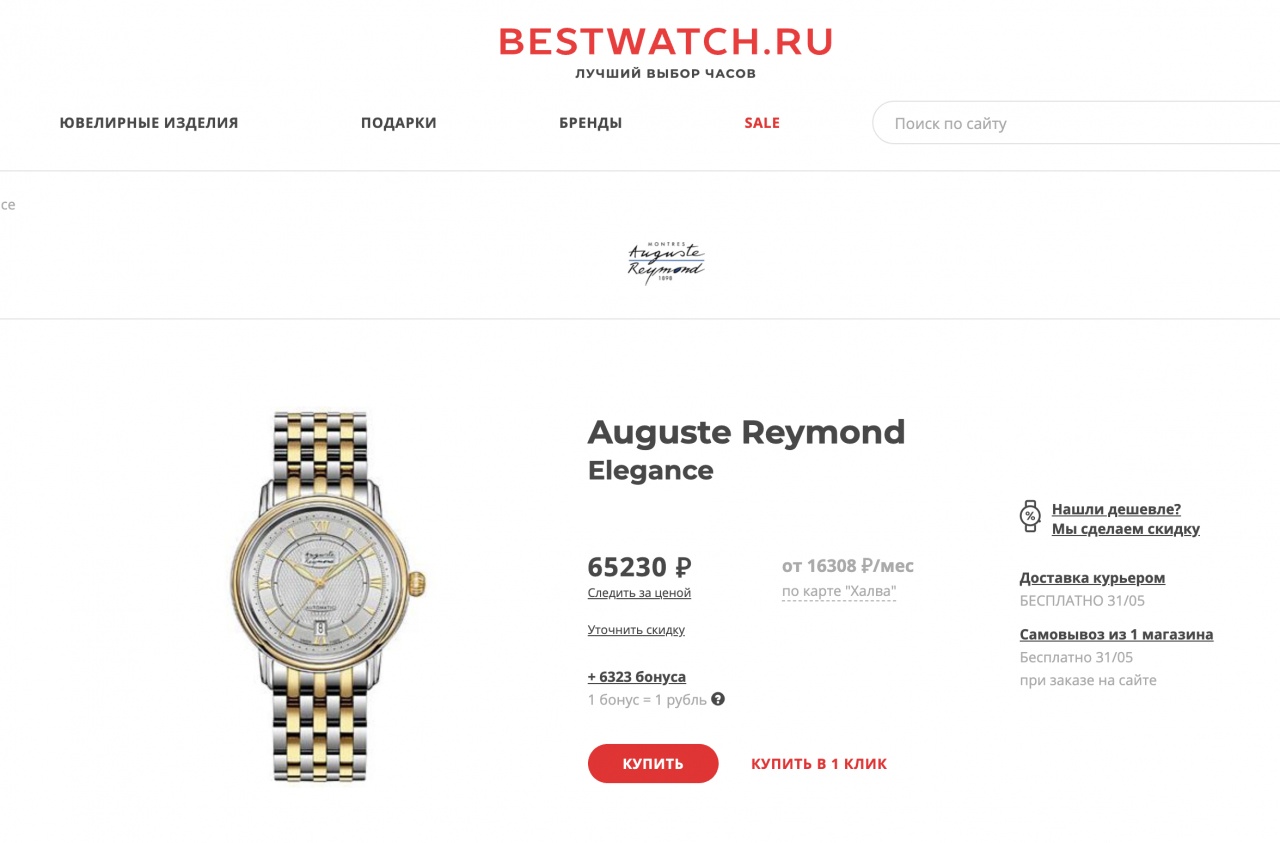Image resolution: width=1280 pixels, height=843 pixels.
Task: Click the BESTWATCH.RU site logo
Action: click(665, 42)
